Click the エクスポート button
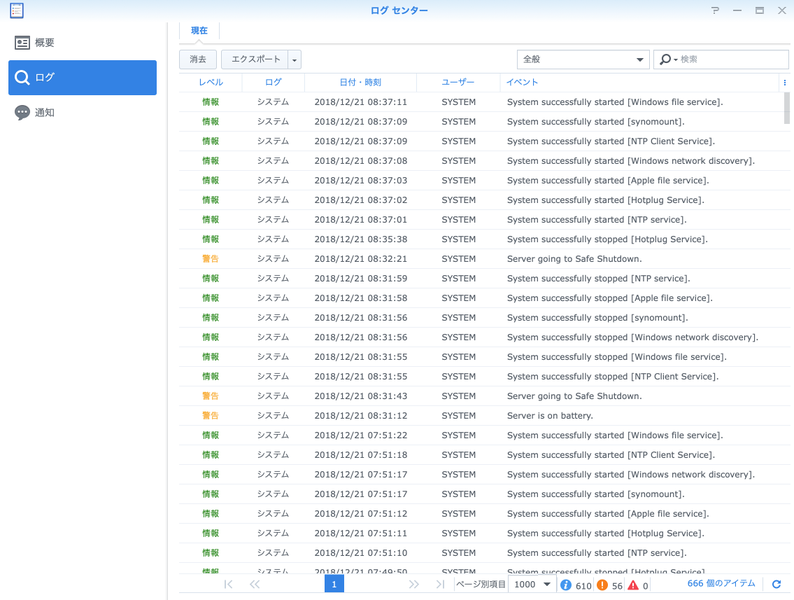The height and width of the screenshot is (600, 794). pos(255,60)
